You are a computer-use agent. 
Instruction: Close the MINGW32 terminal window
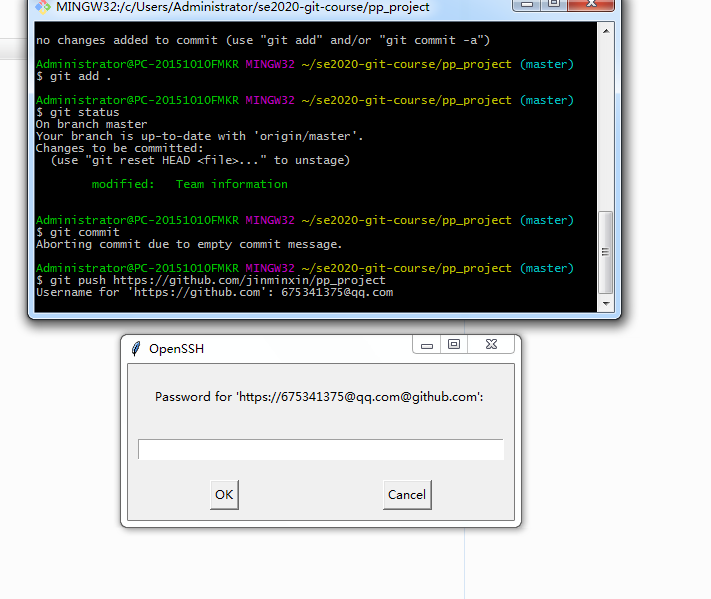(591, 4)
